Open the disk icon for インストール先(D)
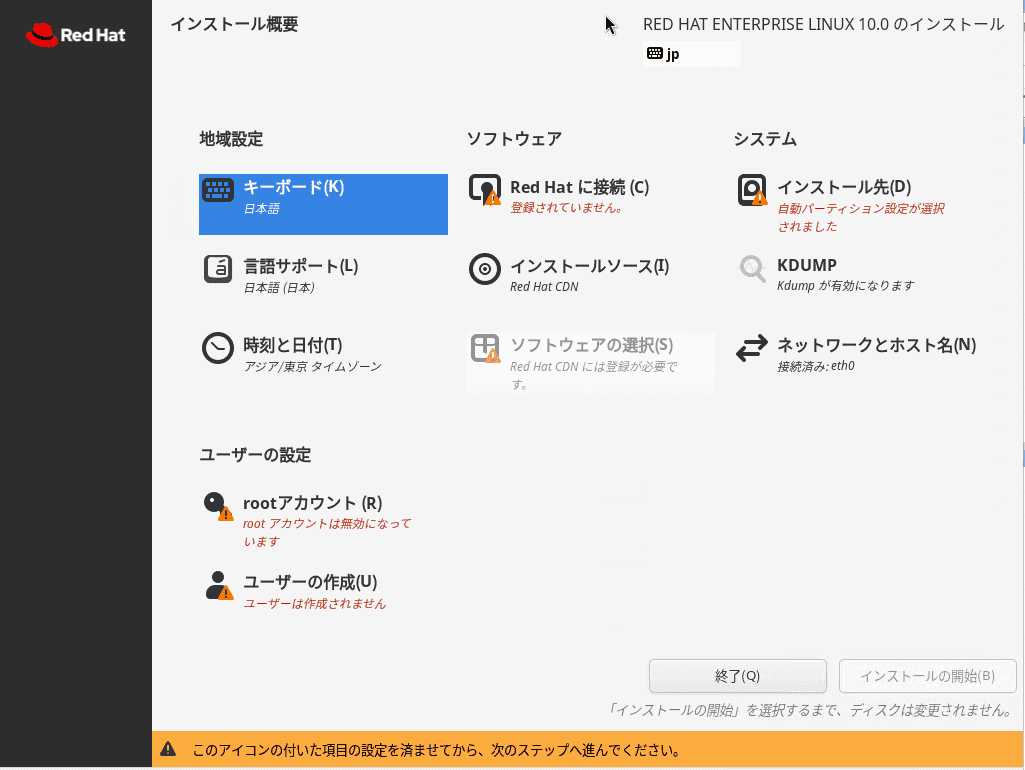This screenshot has height=770, width=1025. [x=752, y=190]
